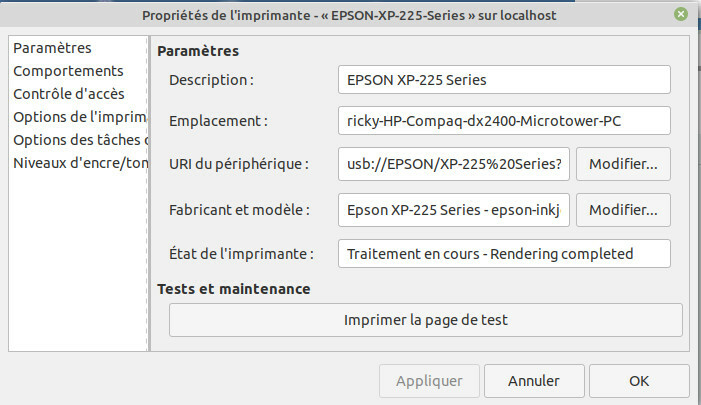This screenshot has height=405, width=701.
Task: Click the Fabricant et modèle field
Action: 455,210
